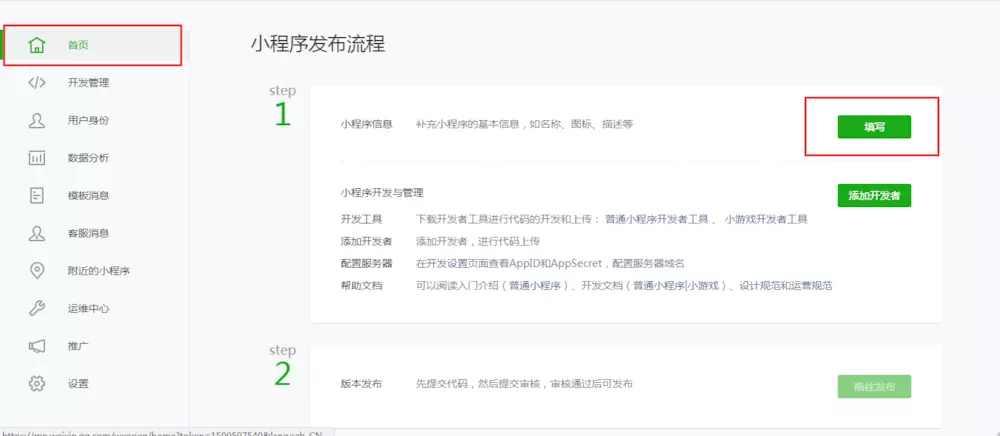Click the 数据分析 chart icon
The width and height of the screenshot is (1000, 436).
[x=37, y=158]
